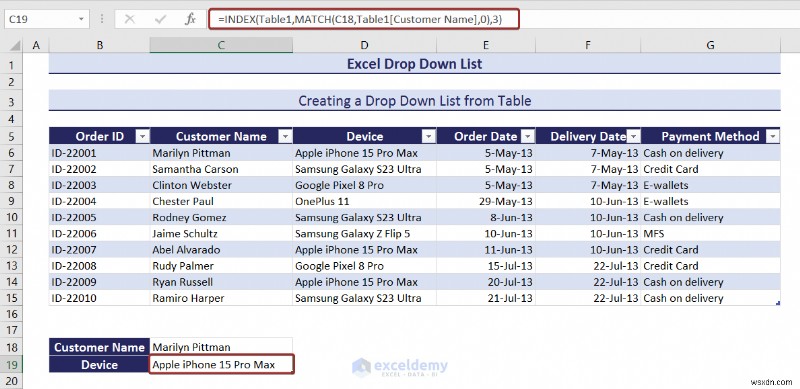Select Abel Alvarado cell

click(x=221, y=250)
